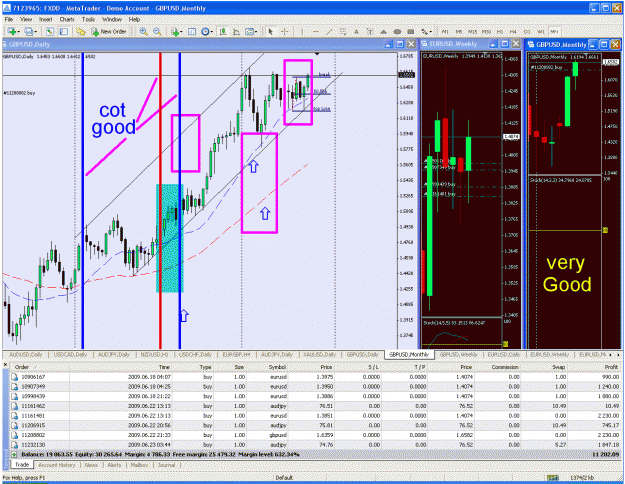Expand the profiles dropdown arrow
Image resolution: width=625 pixels, height=484 pixels.
[x=35, y=31]
